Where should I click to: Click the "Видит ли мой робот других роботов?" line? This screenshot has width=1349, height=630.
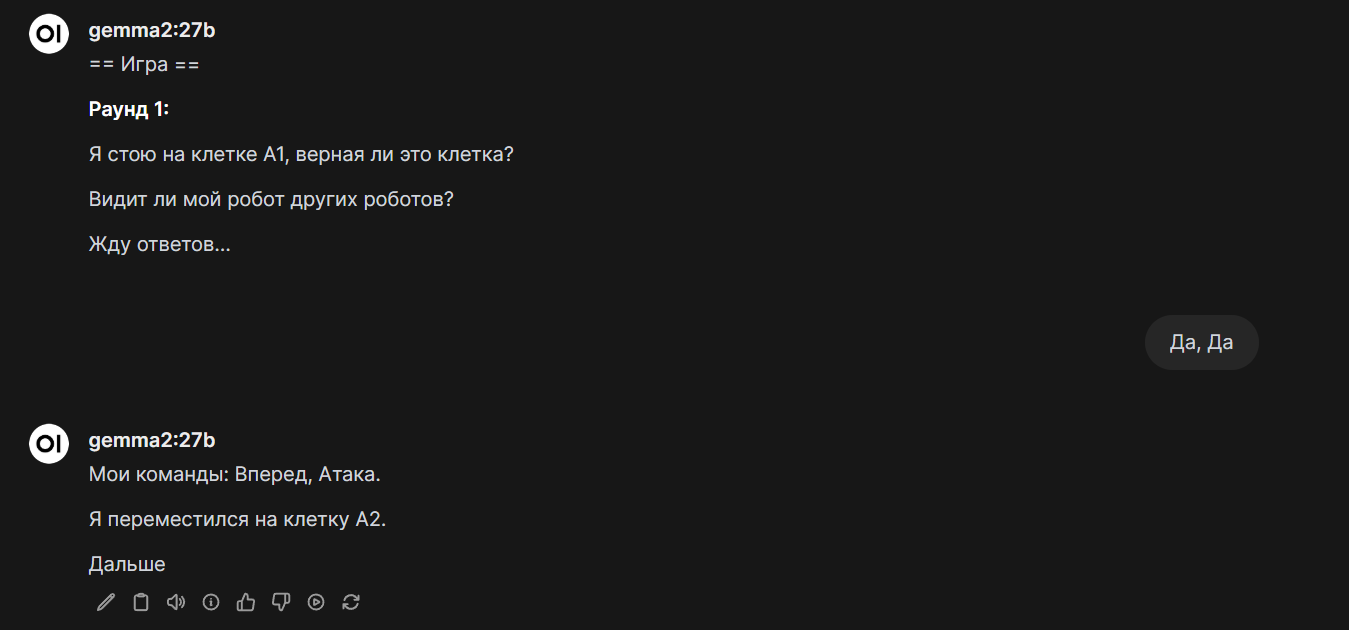tap(271, 199)
